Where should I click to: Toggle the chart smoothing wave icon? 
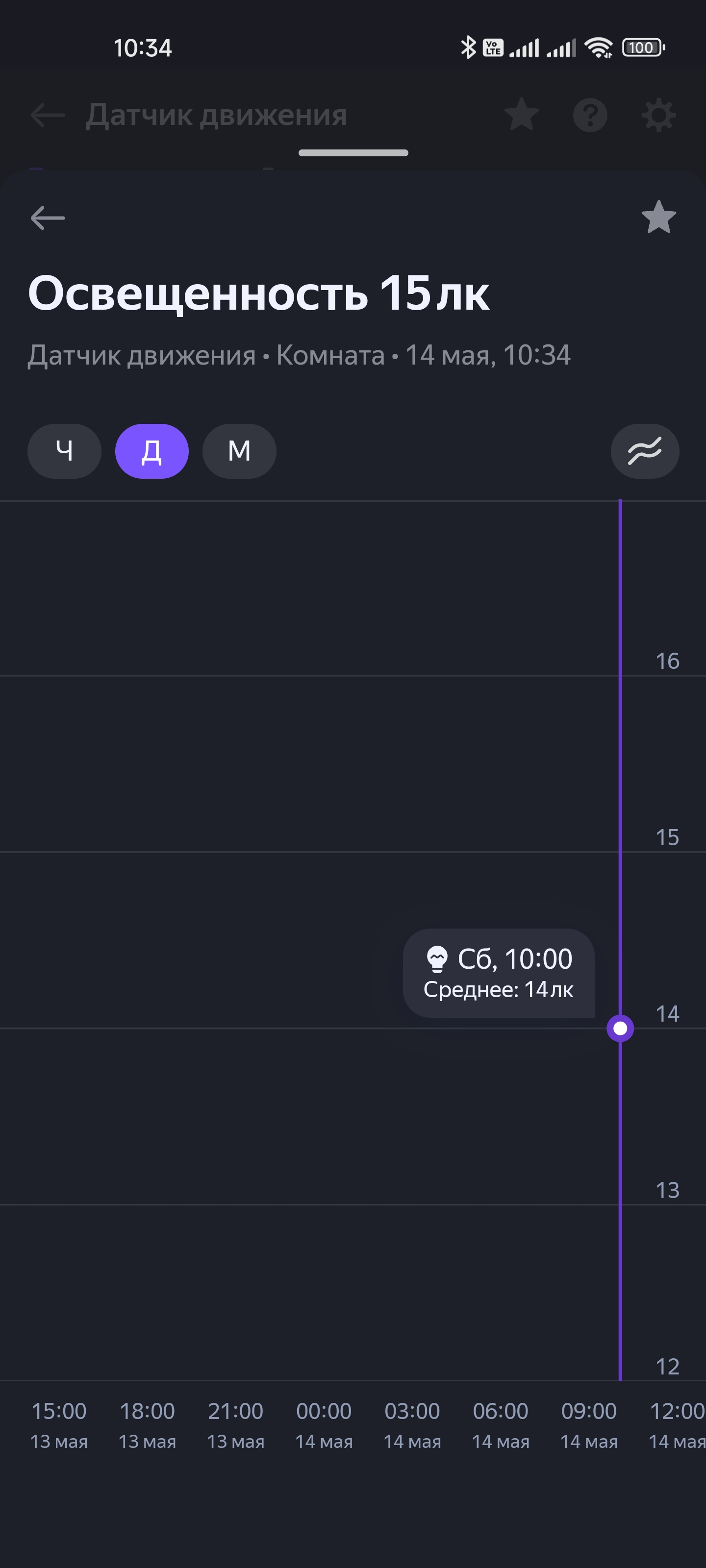645,451
